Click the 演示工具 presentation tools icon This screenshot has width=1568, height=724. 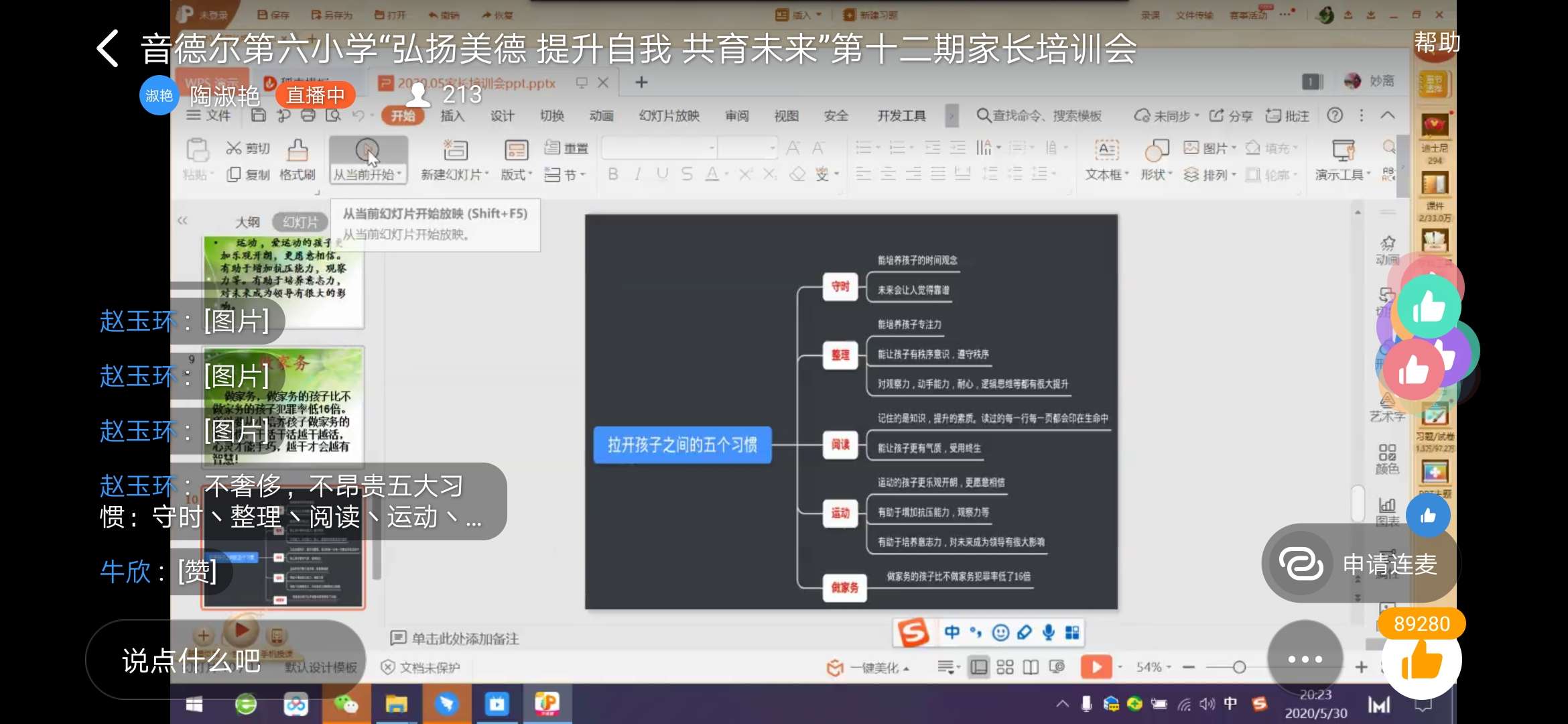[x=1344, y=150]
